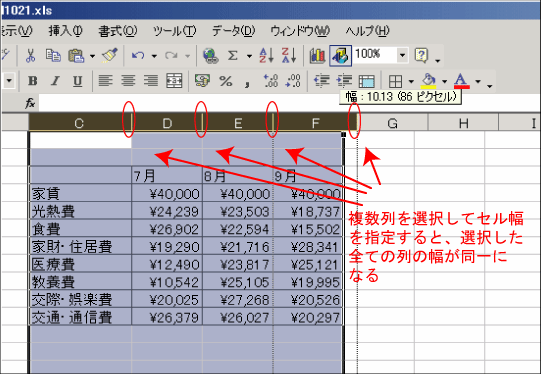Click the AutoSum sigma icon
This screenshot has width=541, height=374.
[233, 55]
